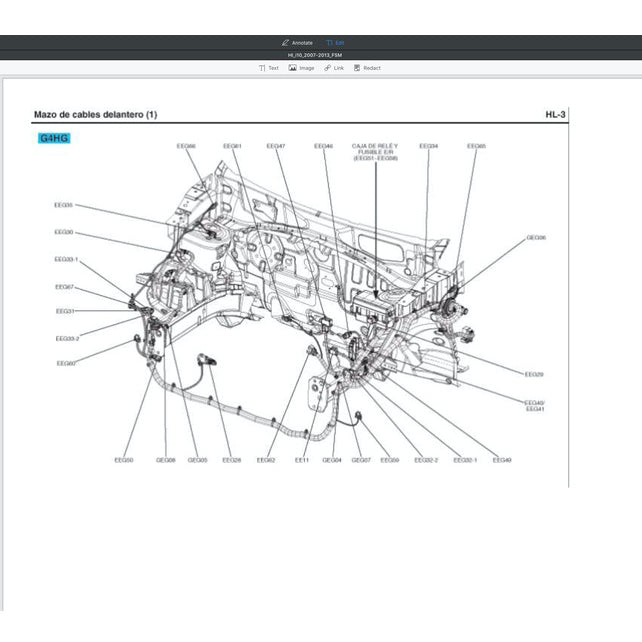Select the EEG33-1 label on left side
The height and width of the screenshot is (642, 642).
tap(66, 259)
